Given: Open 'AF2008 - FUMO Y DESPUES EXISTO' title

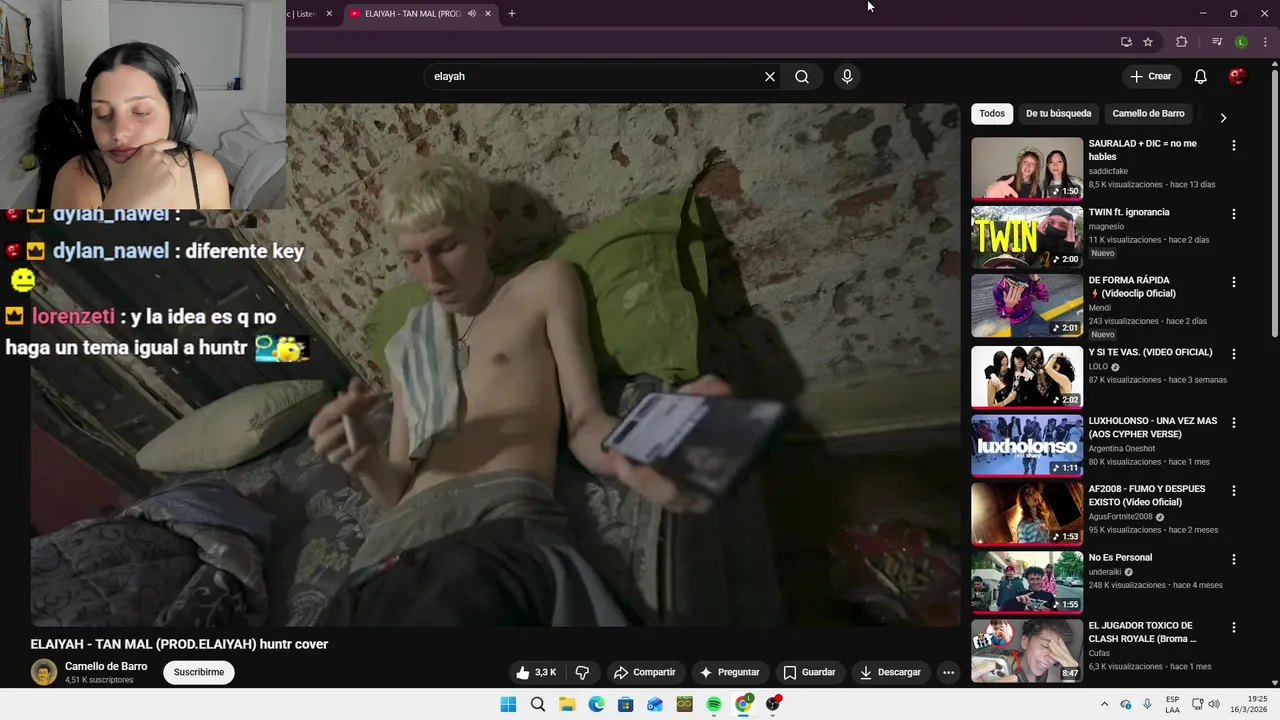Looking at the screenshot, I should click(x=1147, y=495).
